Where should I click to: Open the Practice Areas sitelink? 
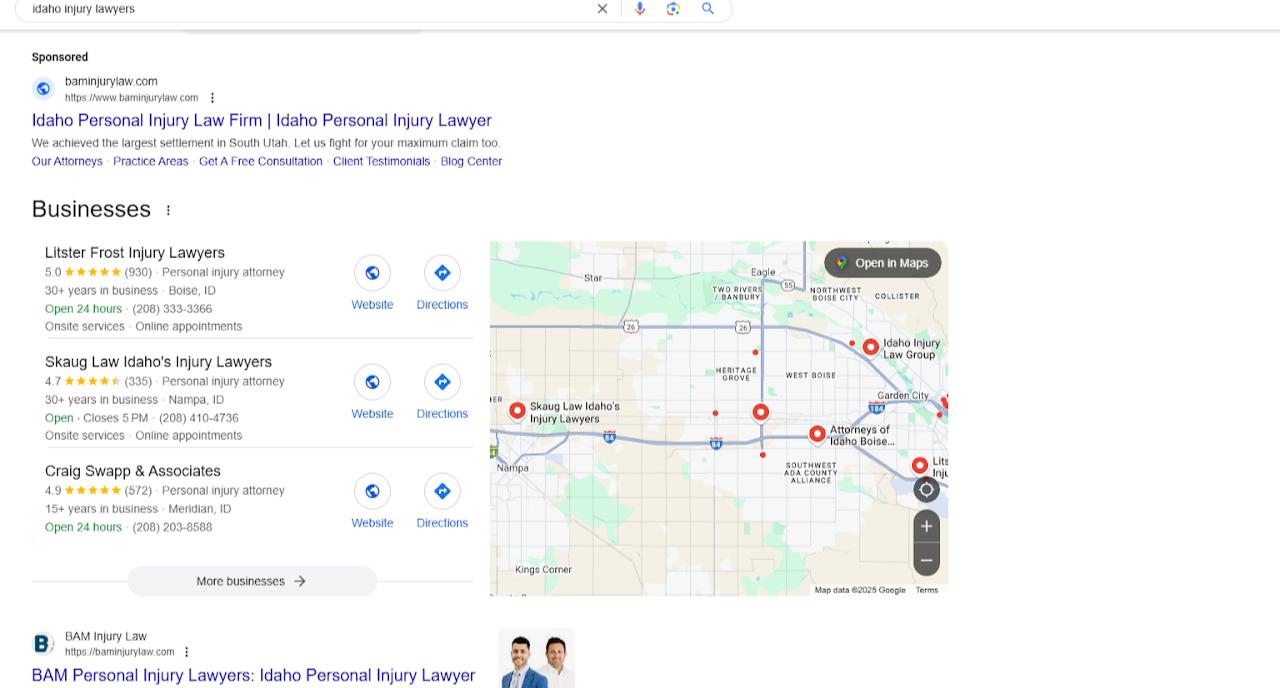click(x=150, y=161)
